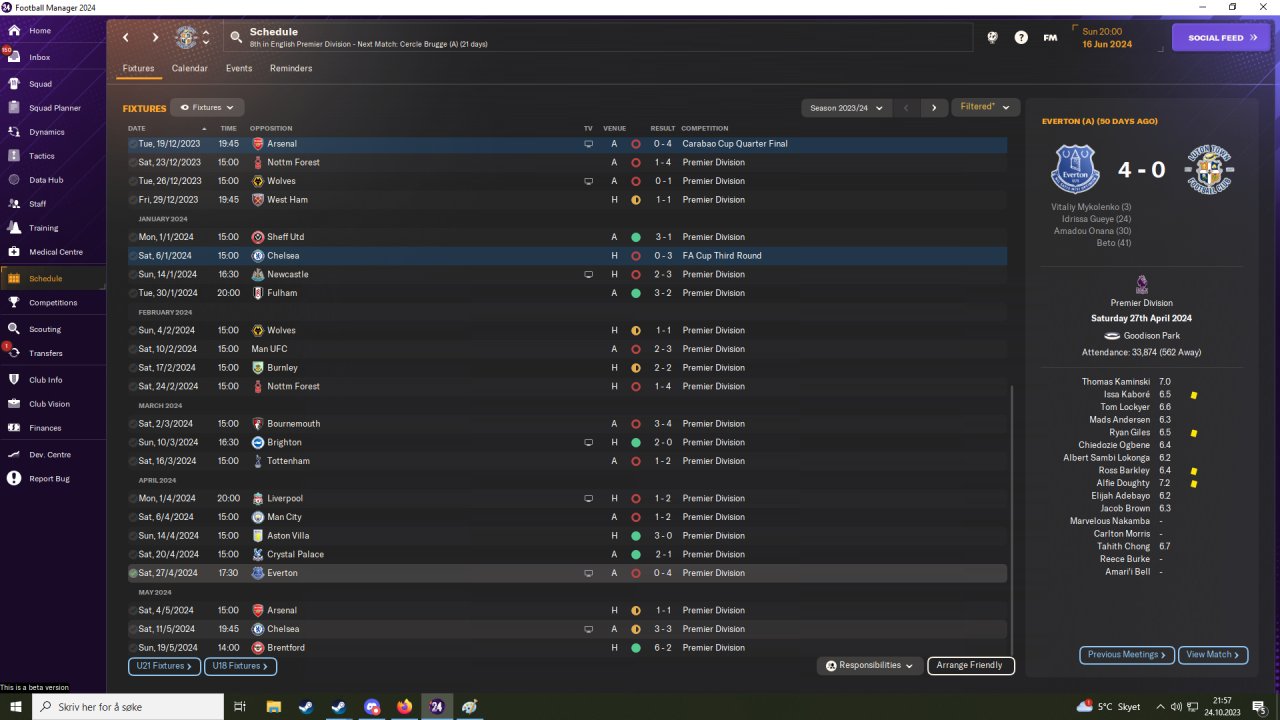The height and width of the screenshot is (720, 1280).
Task: Expand the Responsibilities dropdown
Action: point(869,666)
